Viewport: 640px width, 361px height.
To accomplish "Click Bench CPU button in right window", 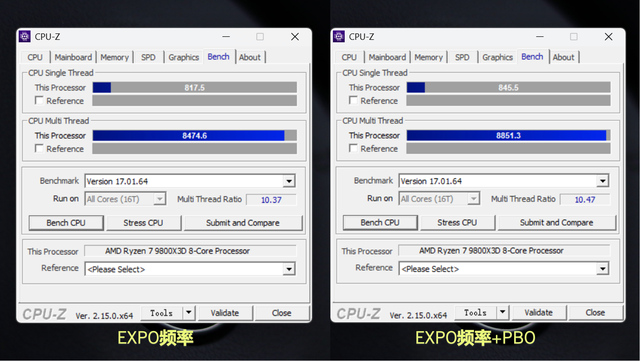I will [380, 223].
